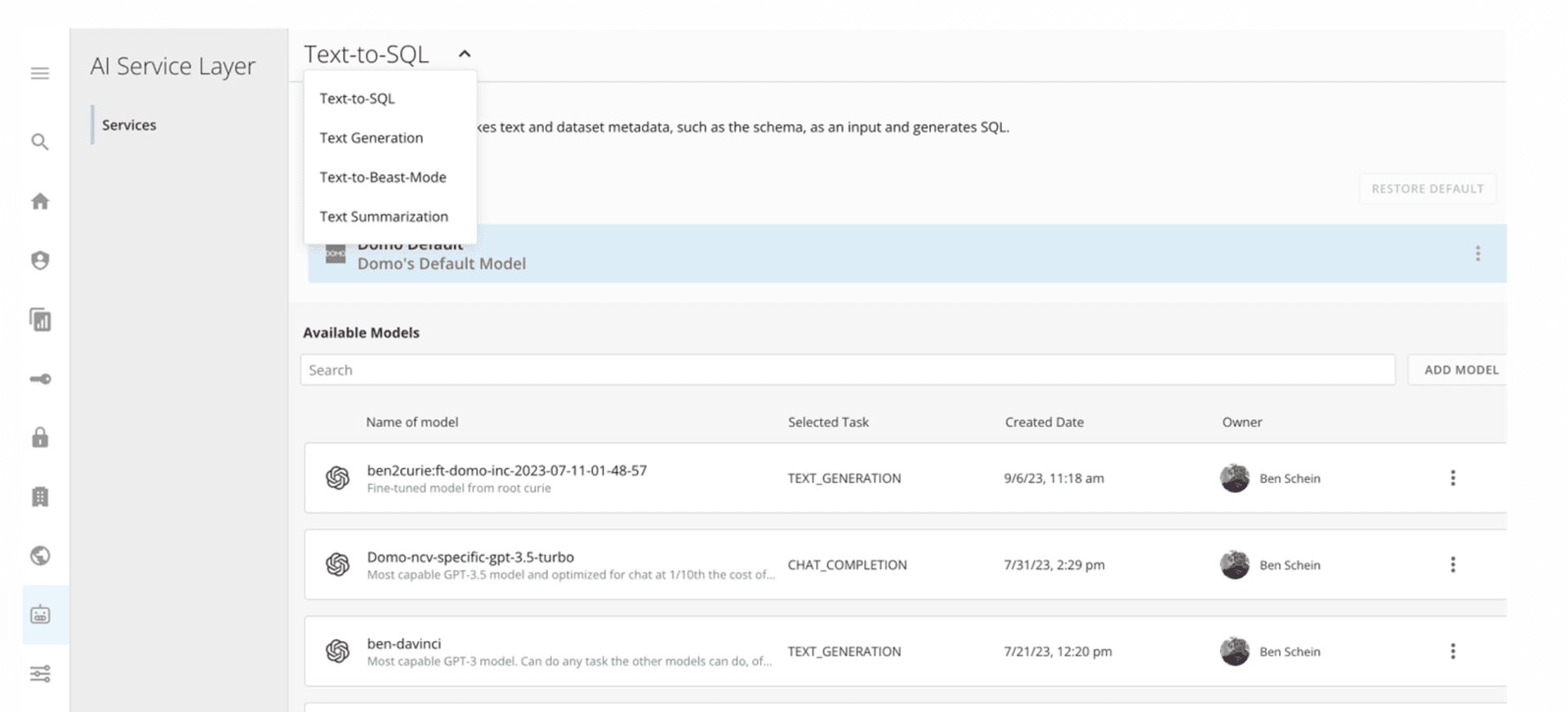The height and width of the screenshot is (712, 1568).
Task: Open options menu for ben-davinci model
Action: (1452, 652)
